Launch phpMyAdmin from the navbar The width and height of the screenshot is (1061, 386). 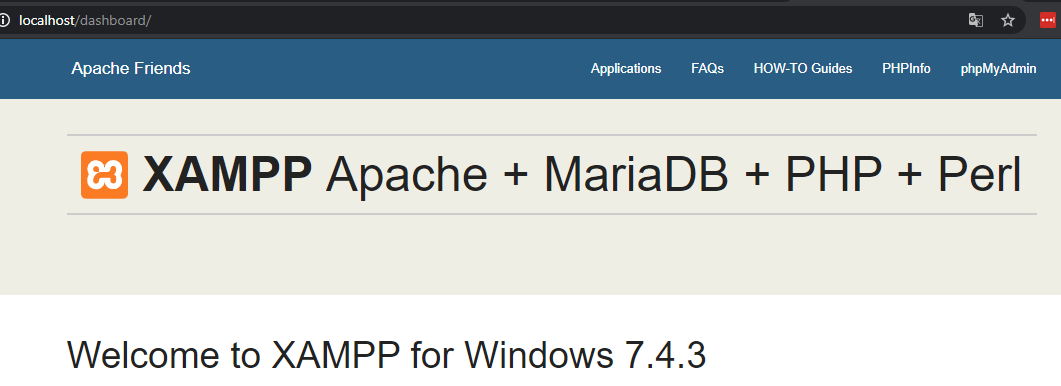click(998, 68)
